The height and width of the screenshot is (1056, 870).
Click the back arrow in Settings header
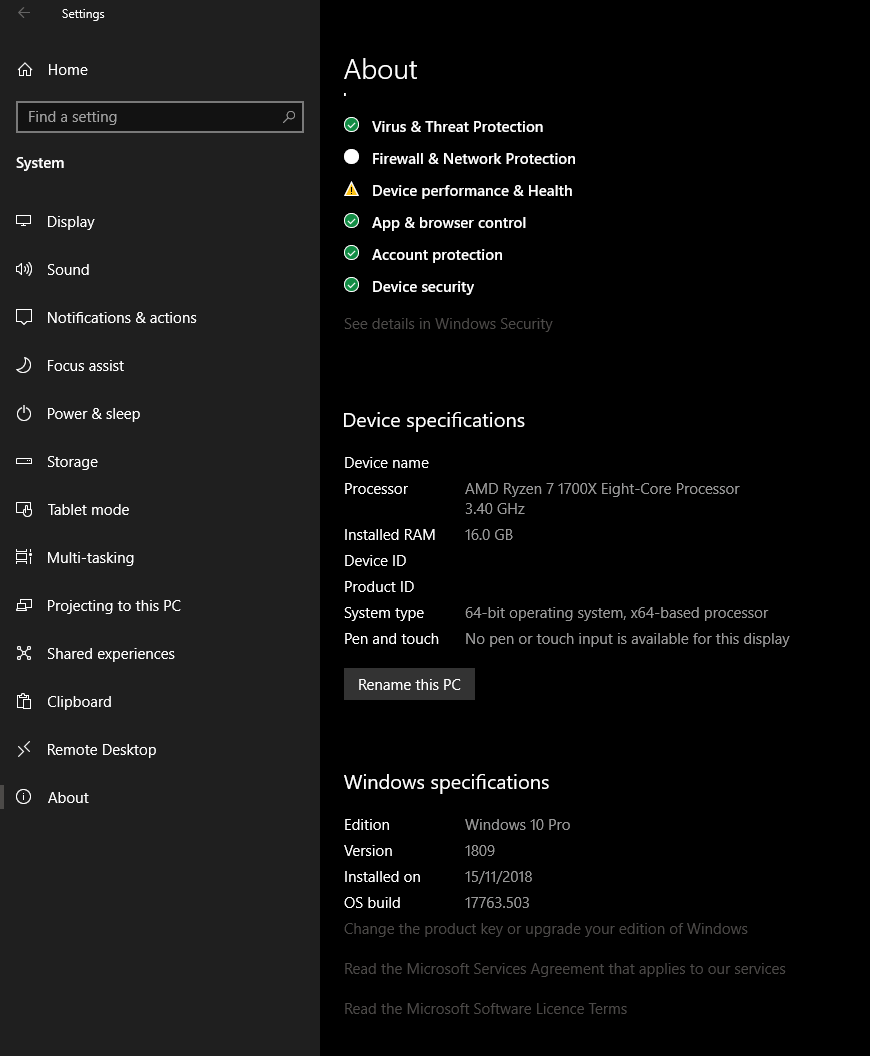pyautogui.click(x=24, y=13)
